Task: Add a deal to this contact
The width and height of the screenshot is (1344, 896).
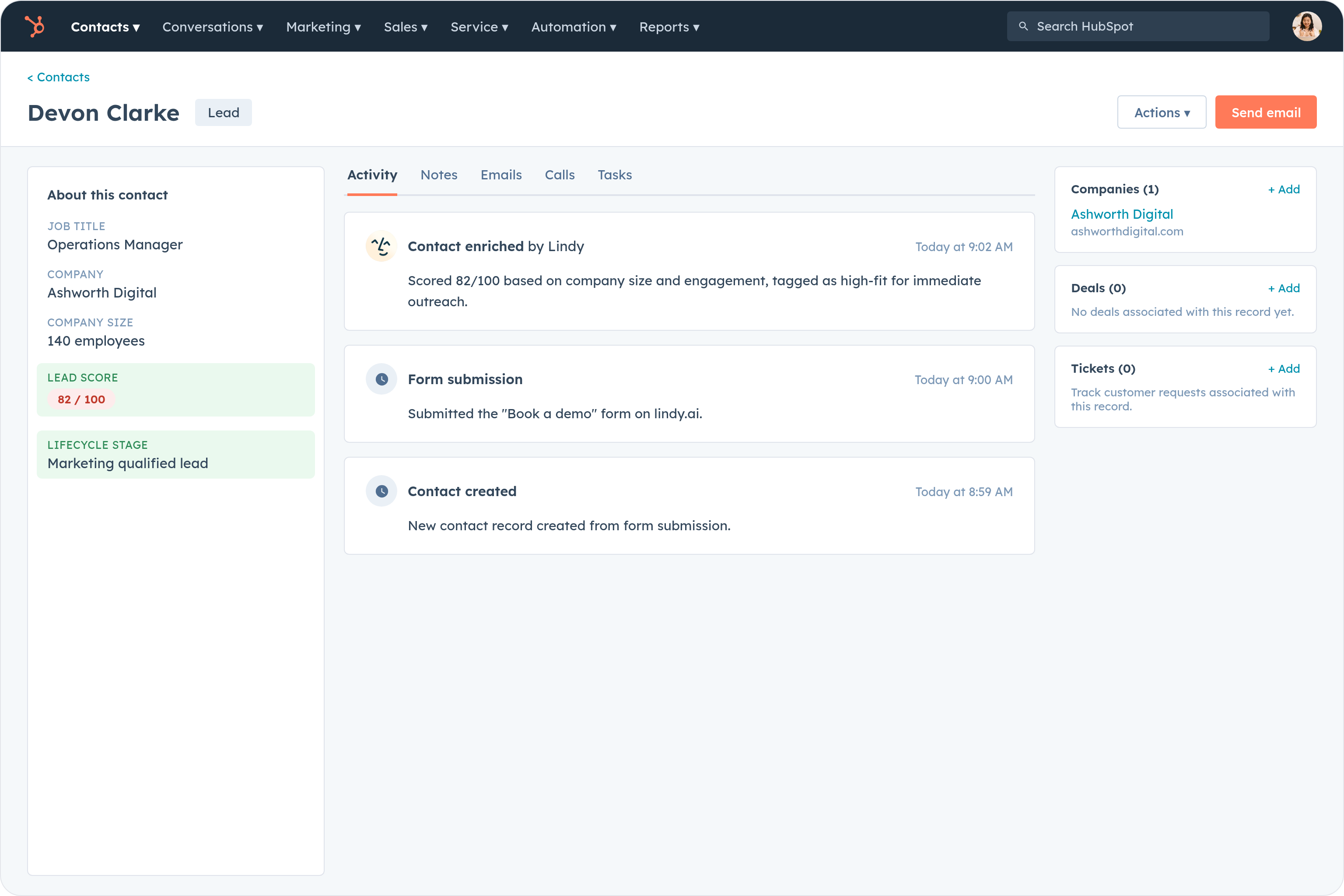Action: click(x=1284, y=288)
